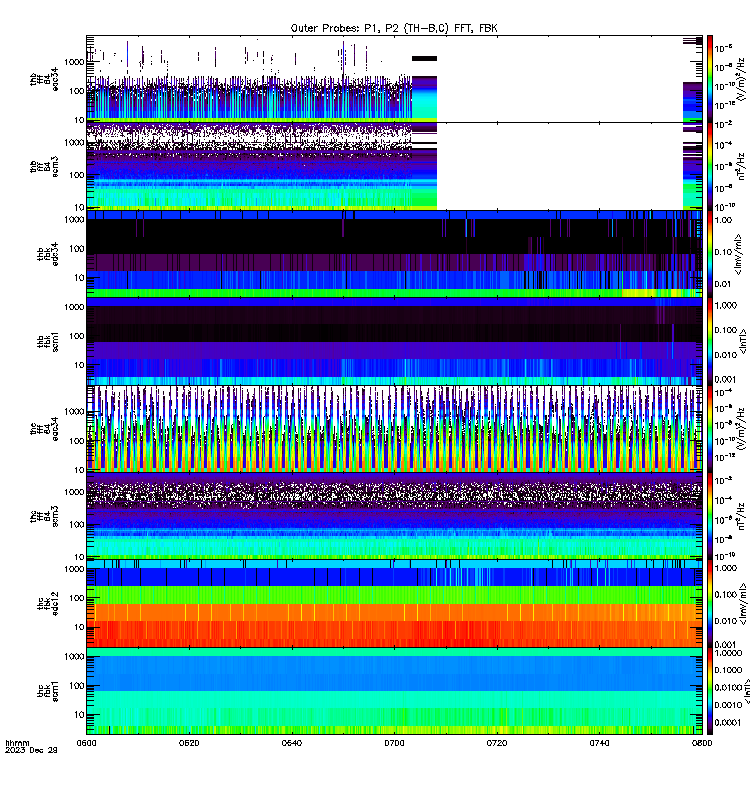This screenshot has height=800, width=750.
Task: Click the top panel's color scale bar
Action: [710, 79]
